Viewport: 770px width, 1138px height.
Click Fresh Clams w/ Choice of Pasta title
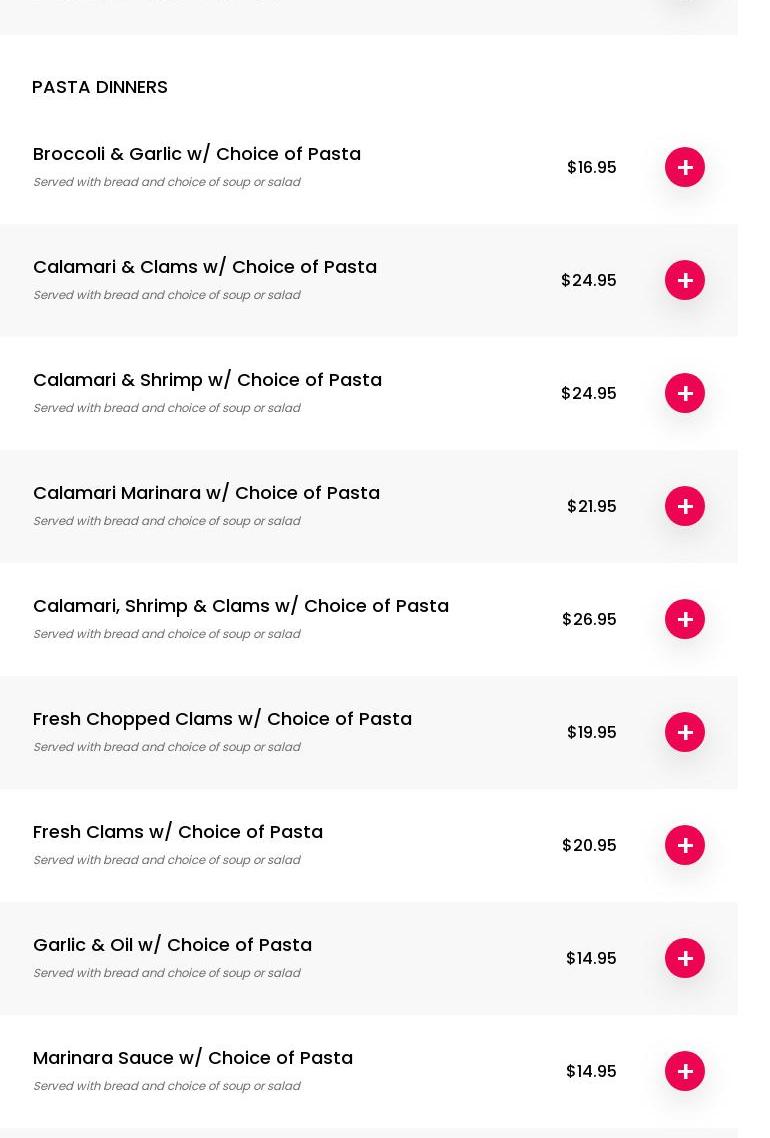[x=178, y=832]
